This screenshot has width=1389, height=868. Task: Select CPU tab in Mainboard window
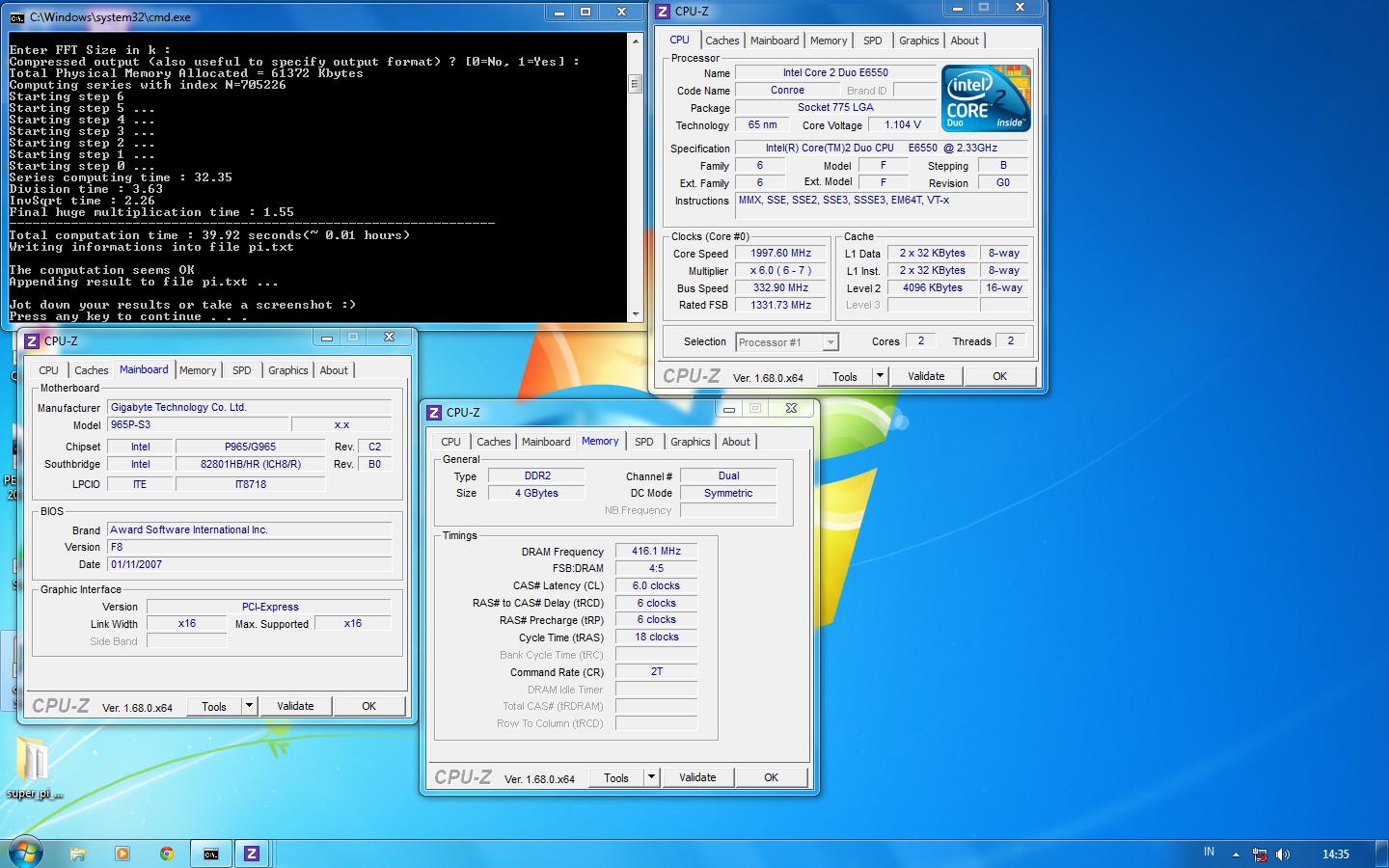point(49,370)
